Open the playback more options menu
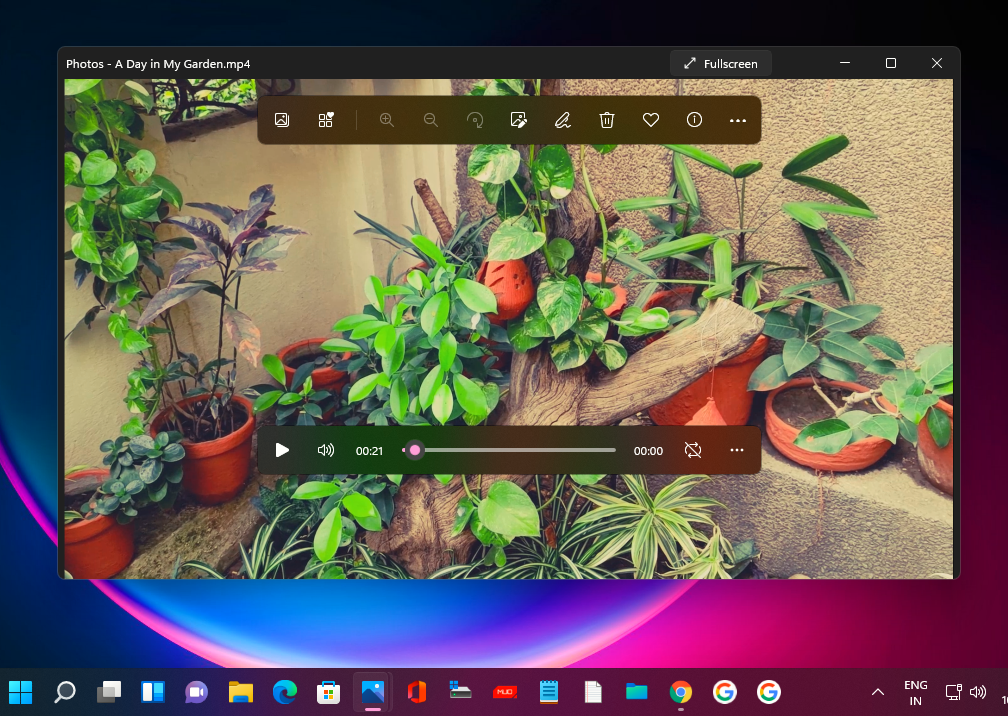The width and height of the screenshot is (1008, 716). [x=737, y=450]
